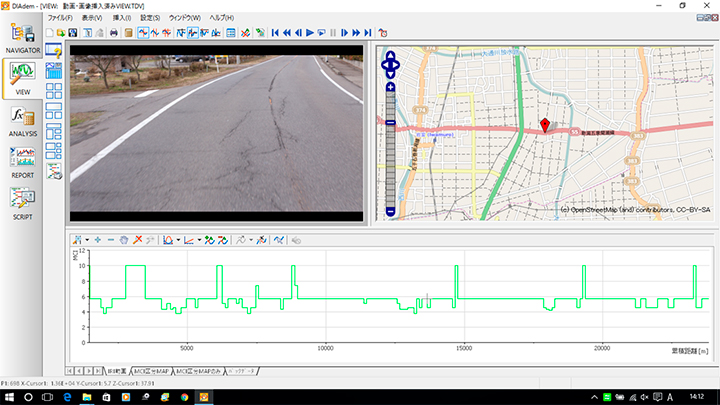This screenshot has height=405, width=720.
Task: Switch to the MCI区分MAP sheet tab
Action: click(151, 371)
